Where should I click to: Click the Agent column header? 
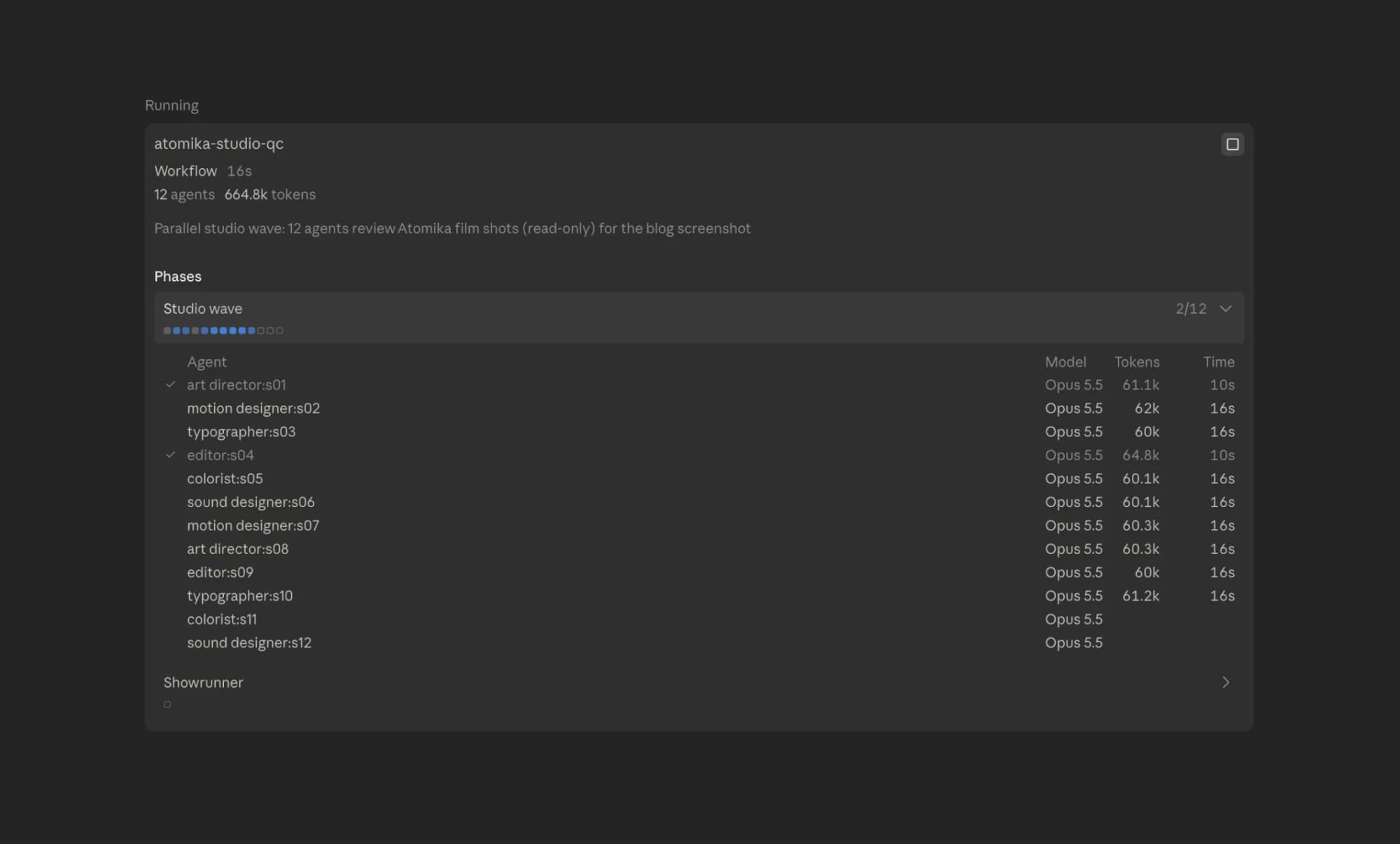[x=206, y=362]
